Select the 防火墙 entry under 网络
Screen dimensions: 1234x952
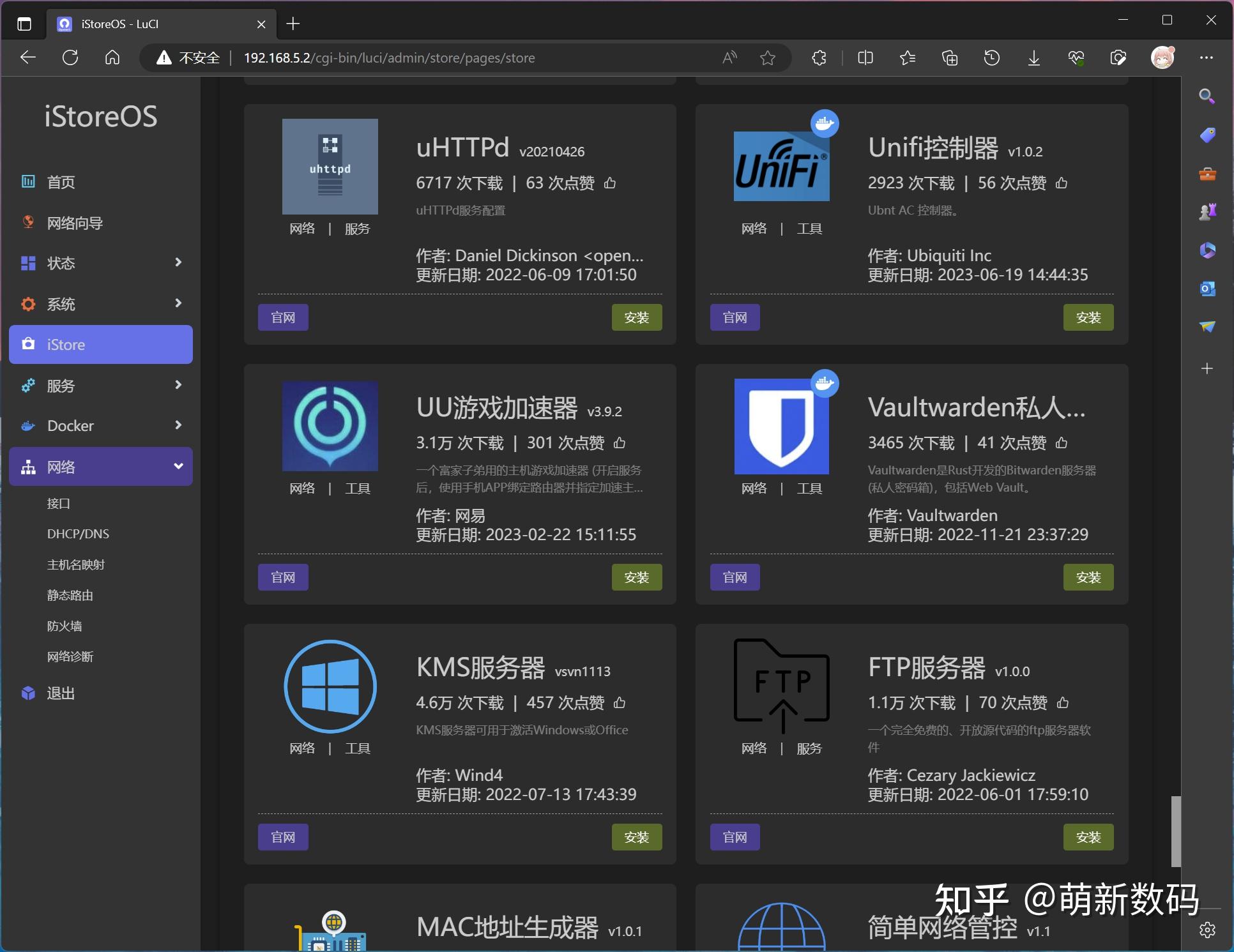point(65,626)
